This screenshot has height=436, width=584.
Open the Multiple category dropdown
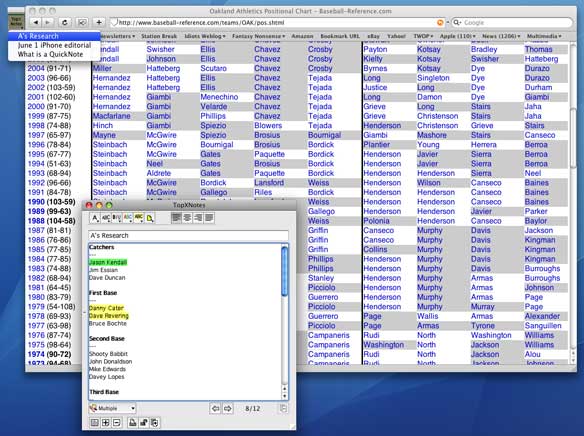click(112, 408)
